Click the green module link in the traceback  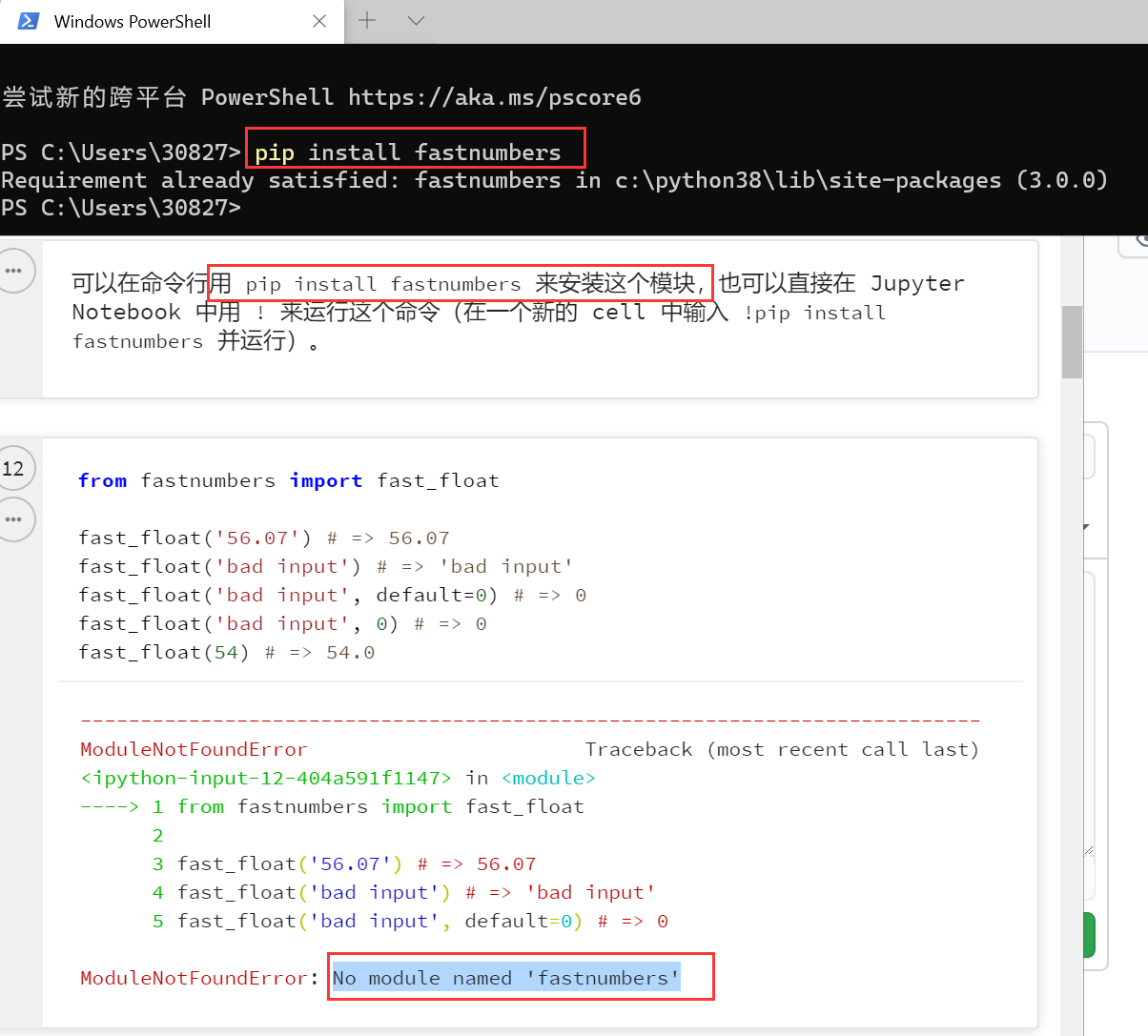point(548,778)
